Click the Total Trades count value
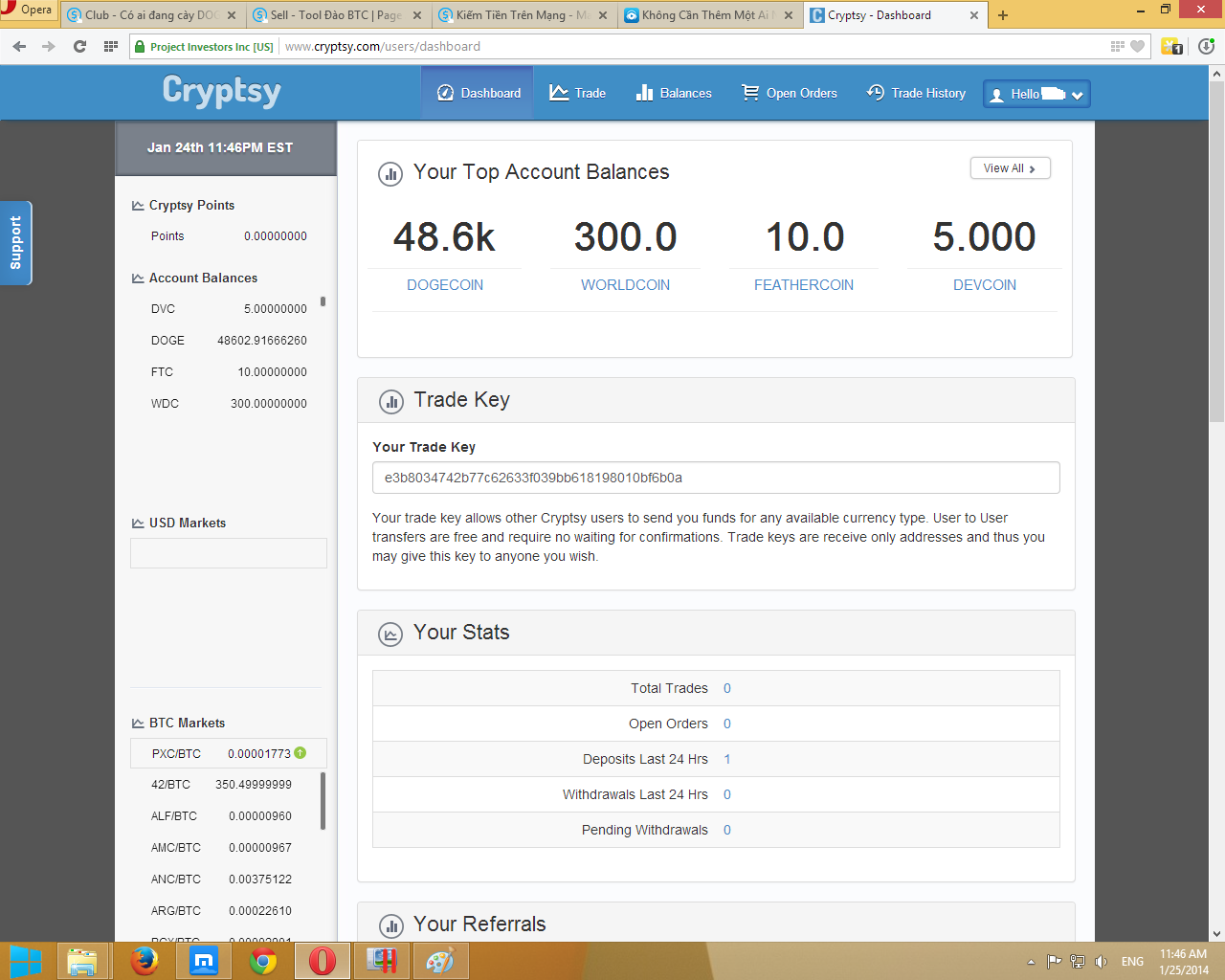This screenshot has height=980, width=1225. click(x=727, y=688)
